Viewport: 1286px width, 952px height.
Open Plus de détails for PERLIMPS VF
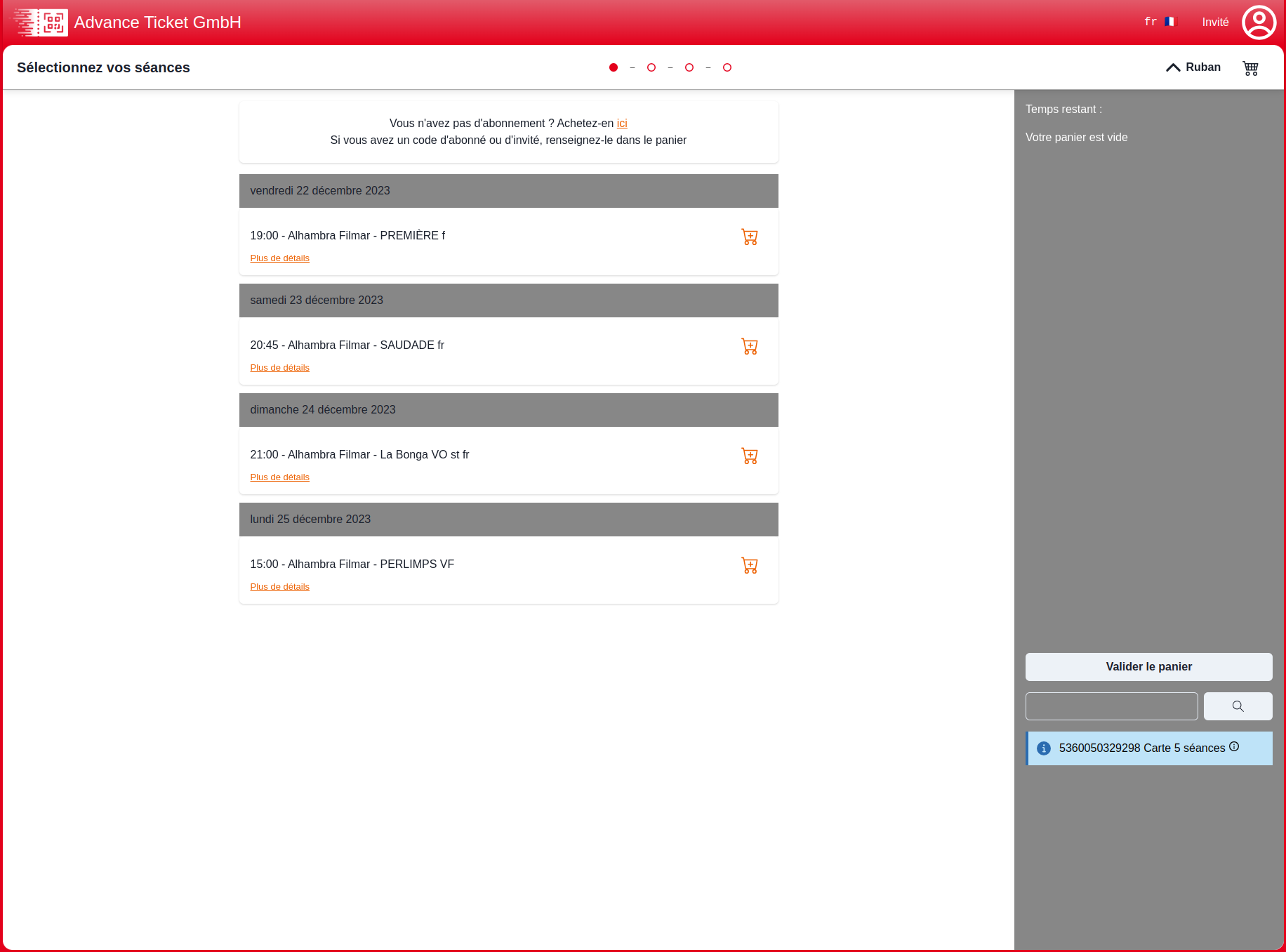279,587
